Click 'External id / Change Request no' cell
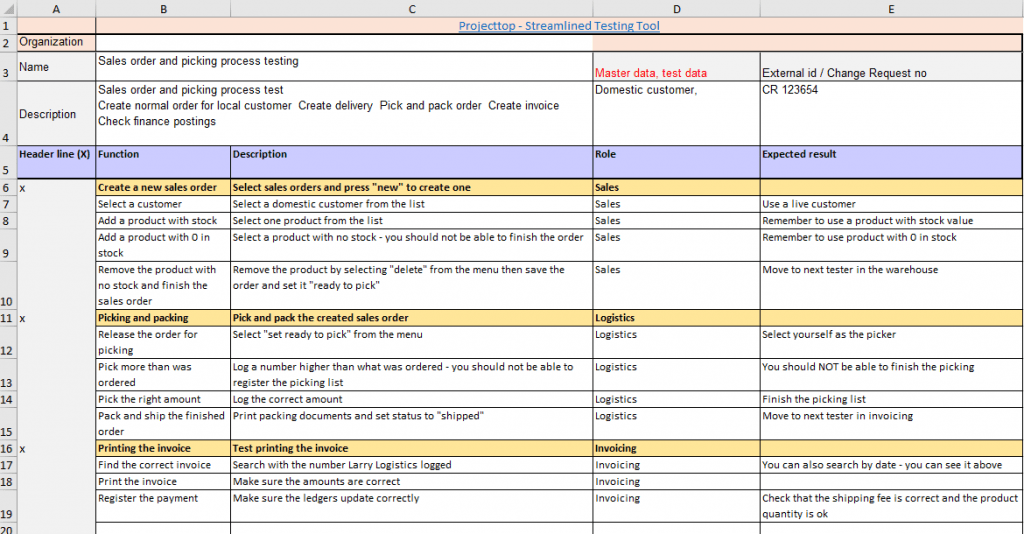Screen dimensions: 1024x534 point(891,67)
